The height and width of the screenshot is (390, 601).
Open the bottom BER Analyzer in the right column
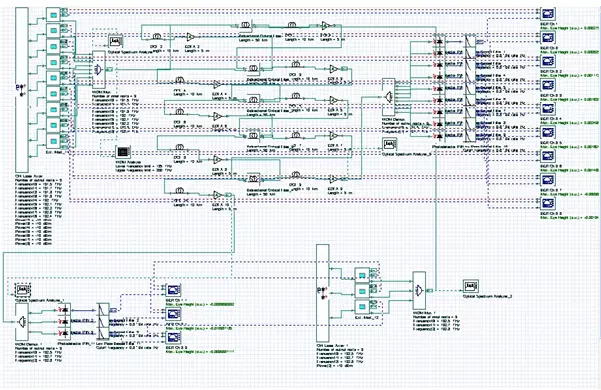547,203
